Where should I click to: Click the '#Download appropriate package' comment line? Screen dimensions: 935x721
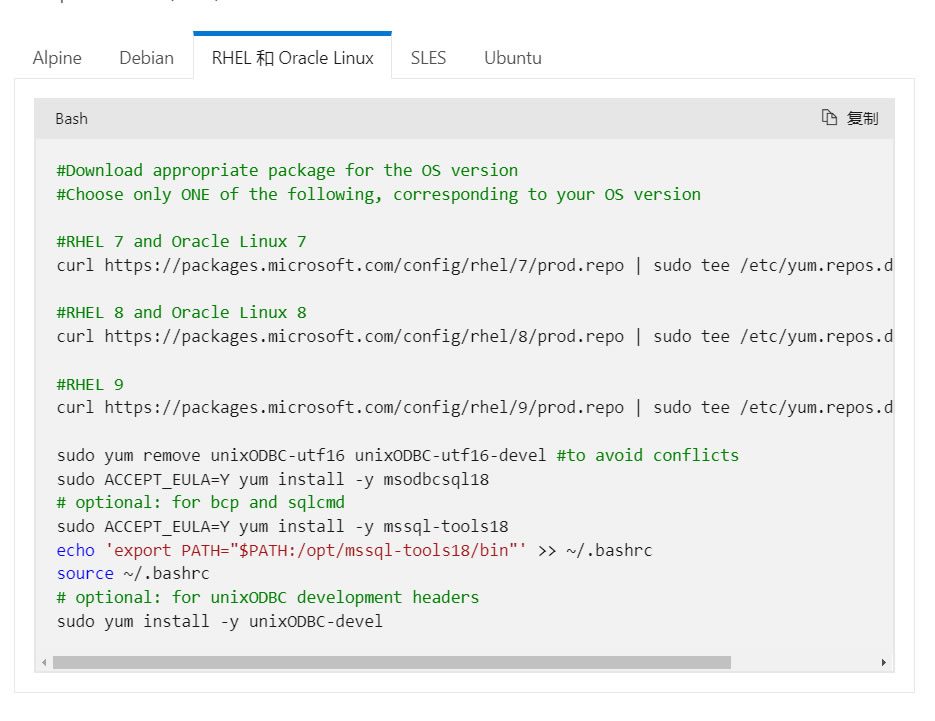(x=287, y=171)
